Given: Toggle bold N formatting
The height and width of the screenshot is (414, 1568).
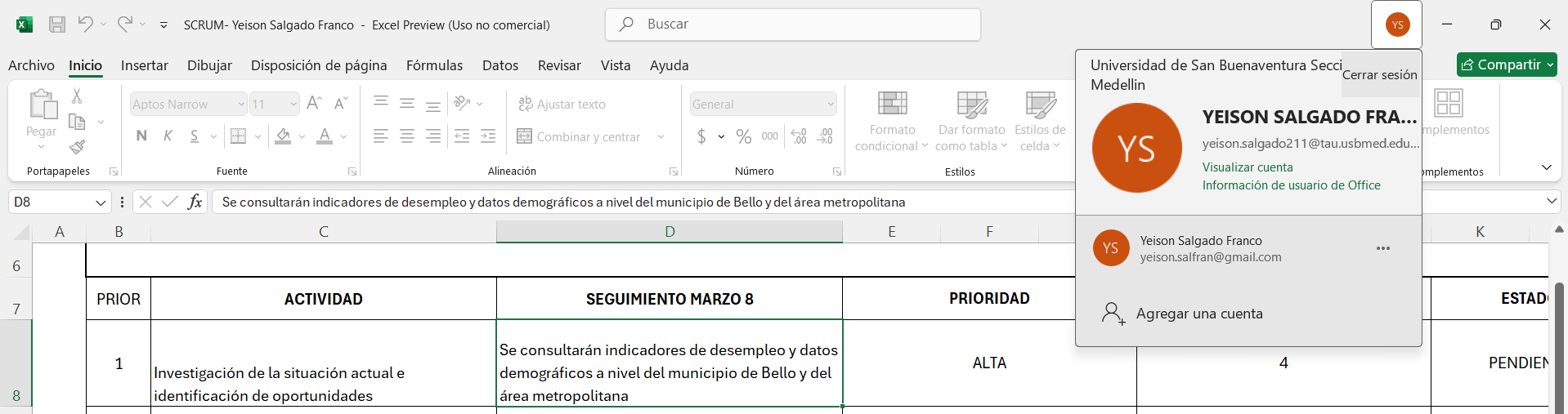Looking at the screenshot, I should 141,136.
